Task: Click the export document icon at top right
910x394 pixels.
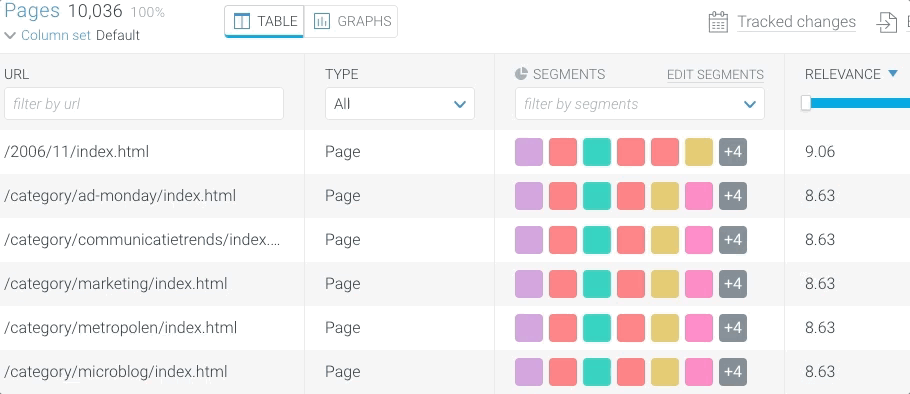Action: [x=887, y=22]
